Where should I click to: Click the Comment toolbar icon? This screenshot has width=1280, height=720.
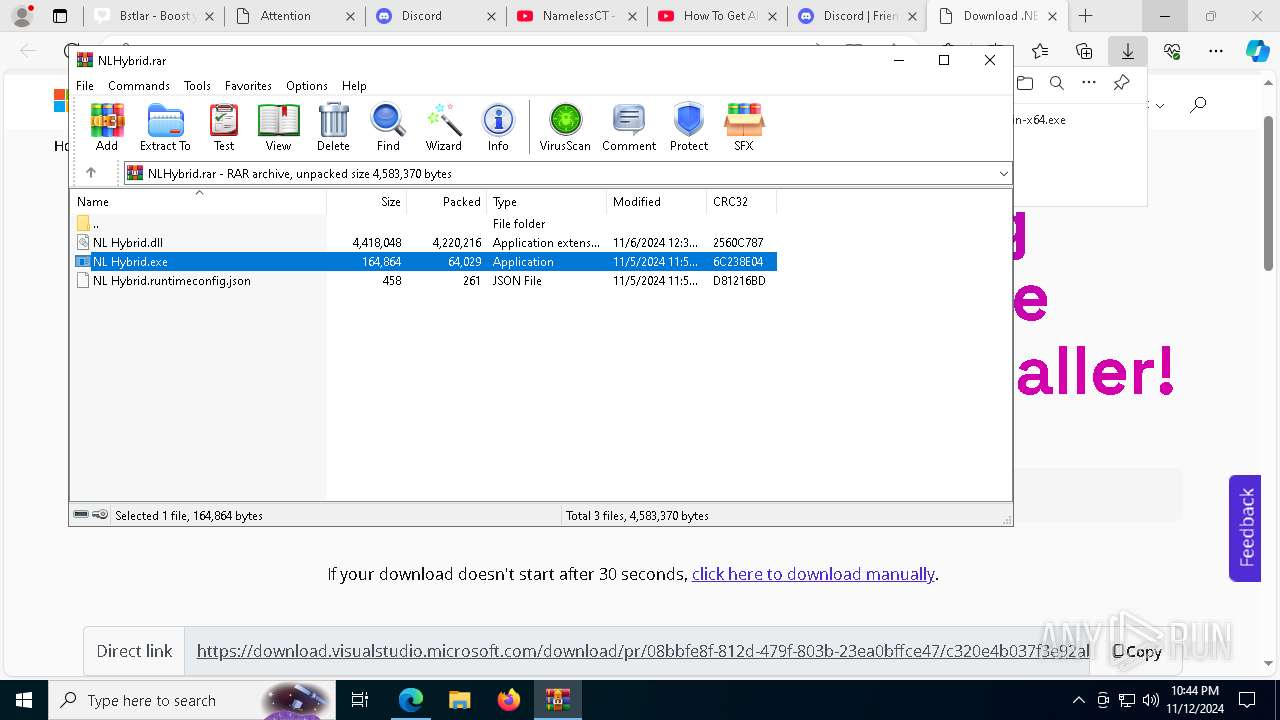click(629, 127)
